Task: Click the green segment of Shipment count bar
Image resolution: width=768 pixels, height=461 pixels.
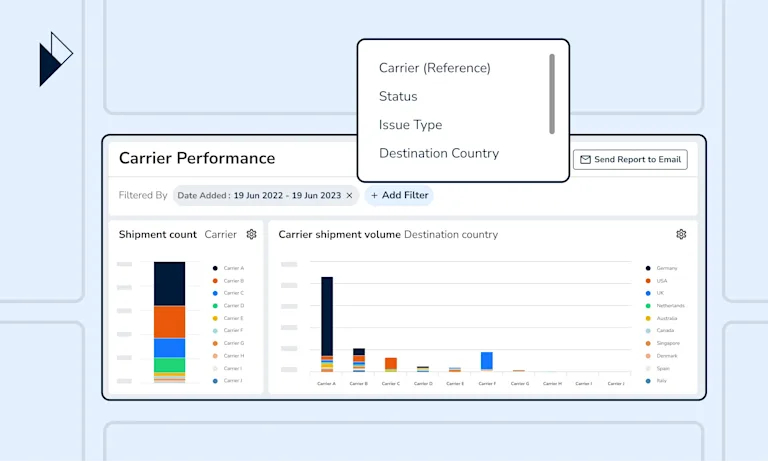Action: pyautogui.click(x=169, y=365)
